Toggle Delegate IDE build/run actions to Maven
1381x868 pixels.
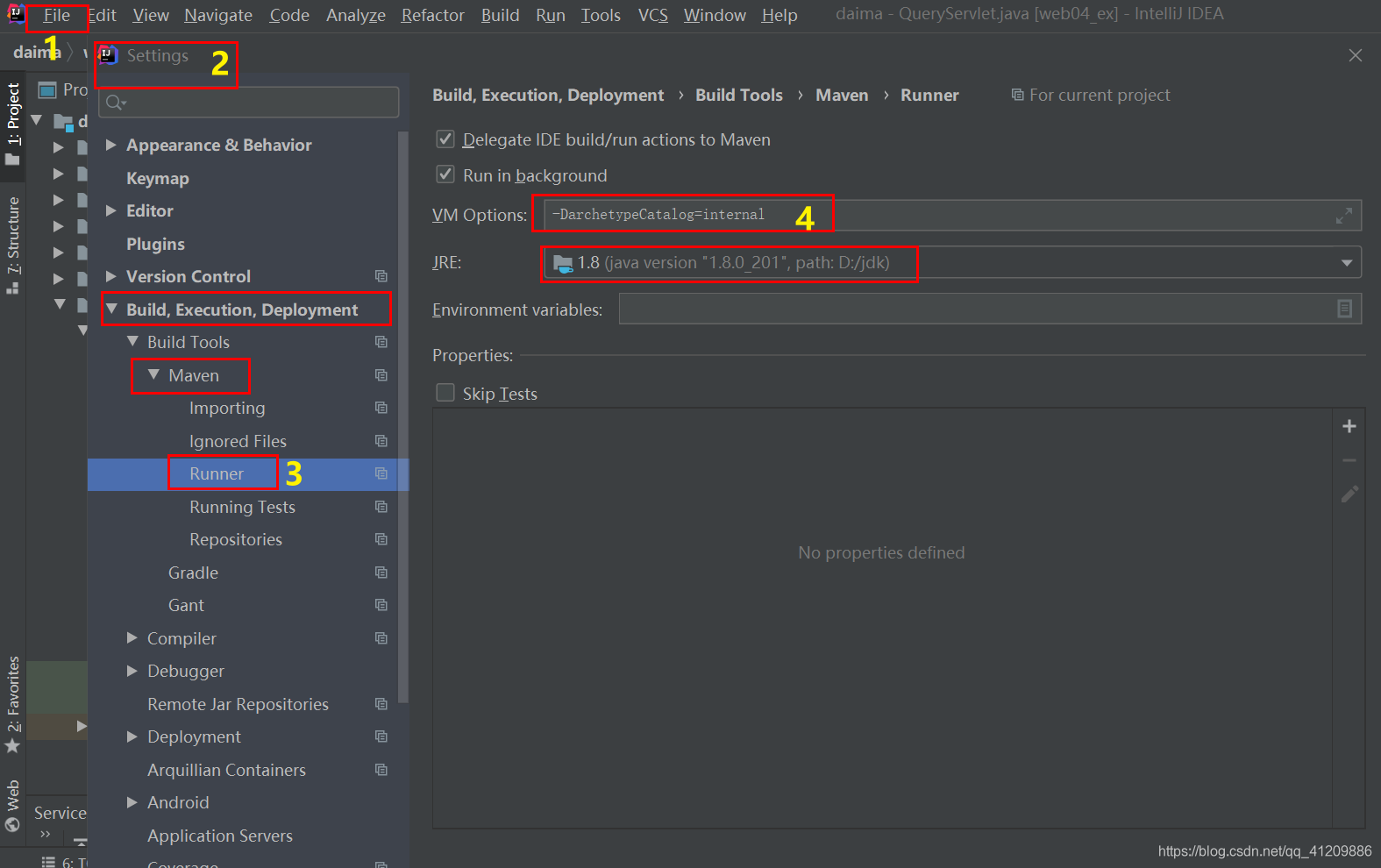click(445, 139)
